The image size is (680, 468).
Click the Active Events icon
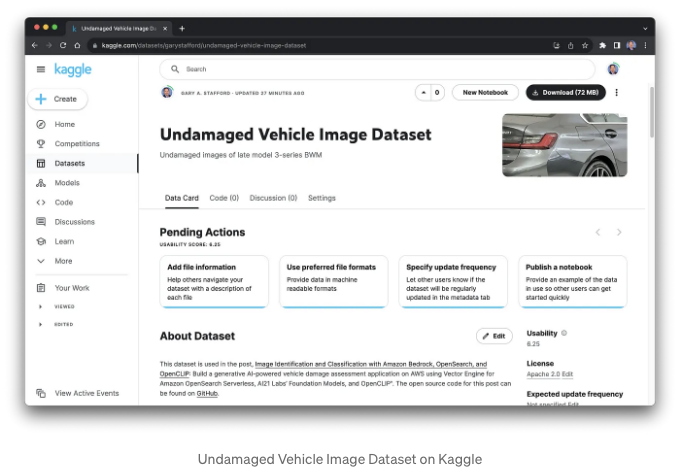tap(41, 393)
